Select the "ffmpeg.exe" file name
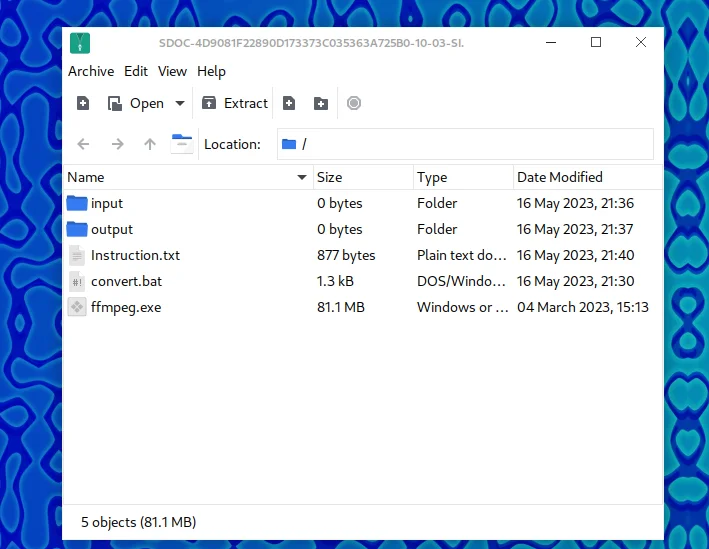Viewport: 709px width, 549px height. click(126, 308)
